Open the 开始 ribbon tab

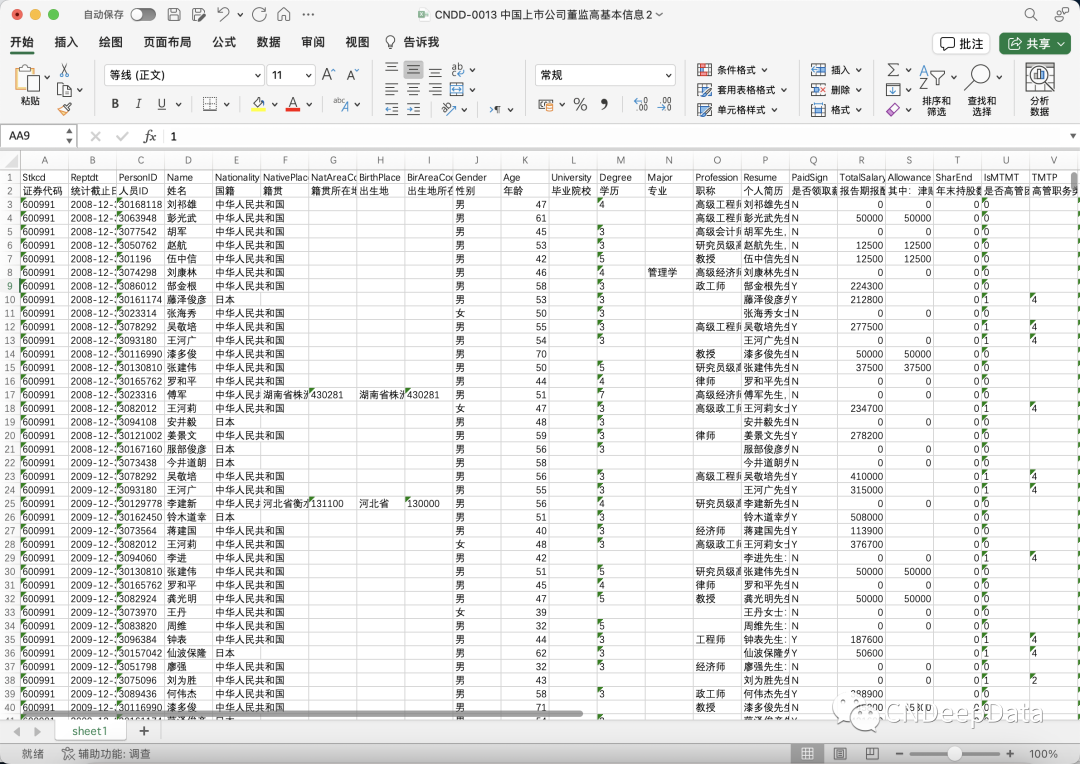22,42
